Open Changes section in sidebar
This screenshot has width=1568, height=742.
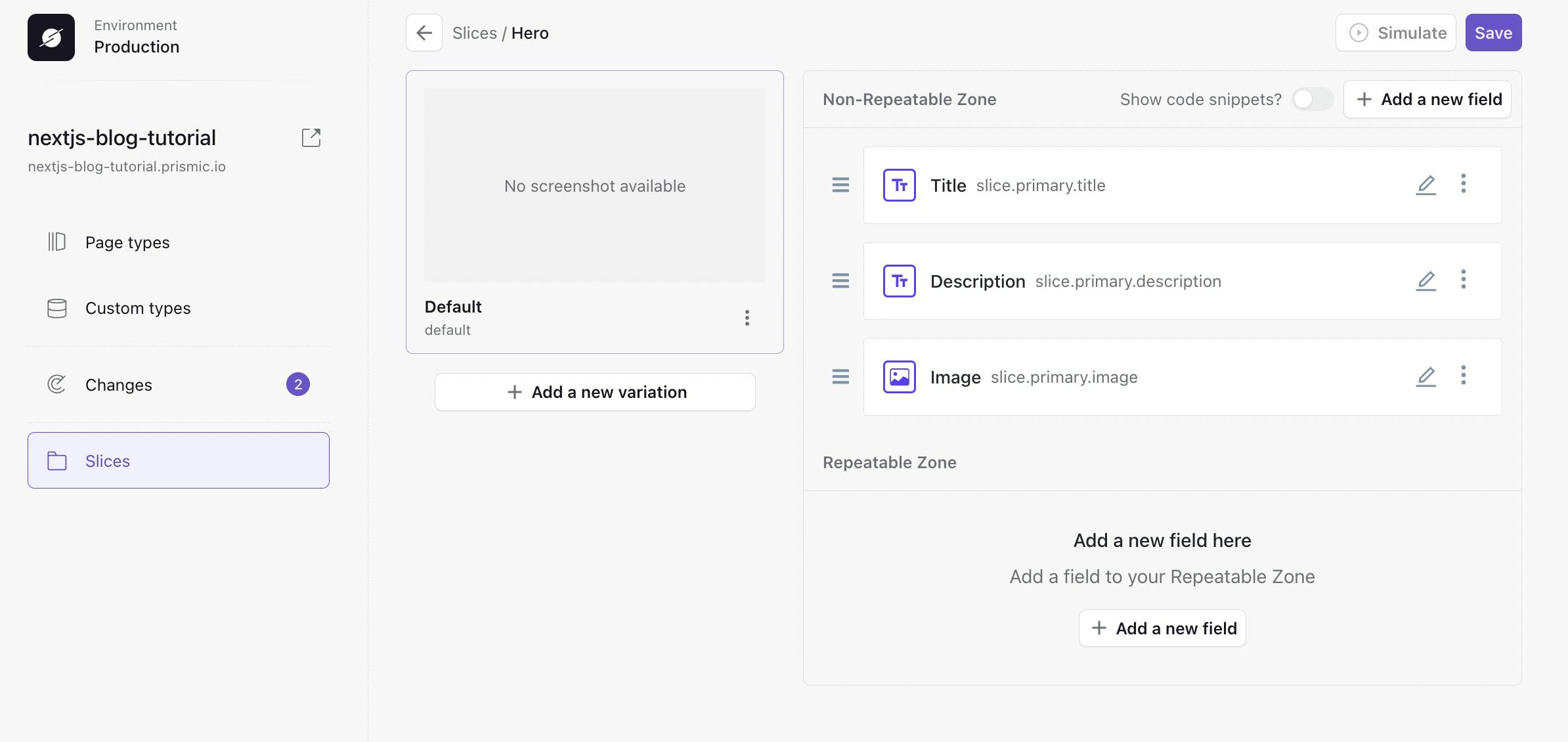119,385
